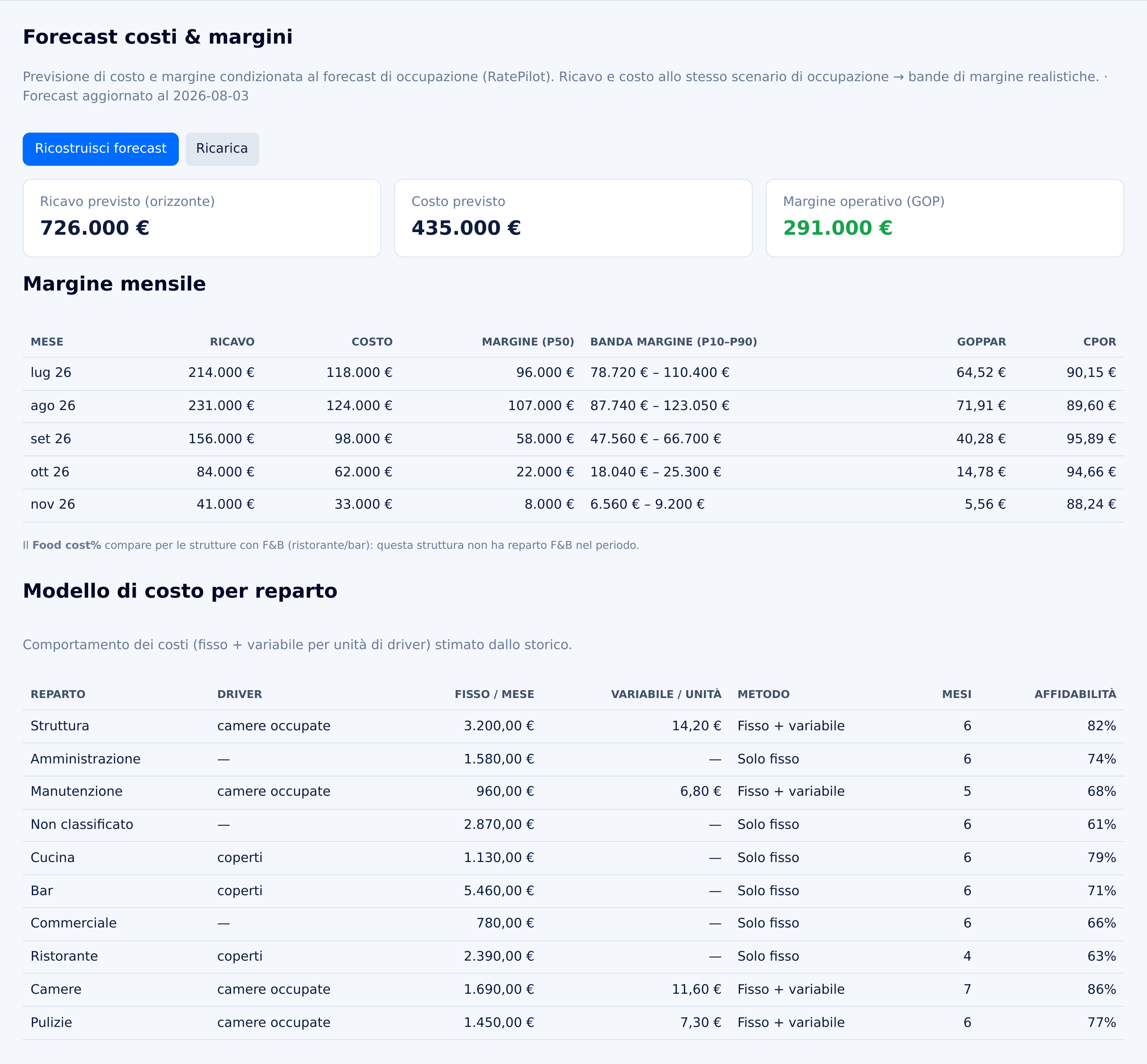Click the Food cost% bold text
Image resolution: width=1147 pixels, height=1064 pixels.
click(67, 545)
